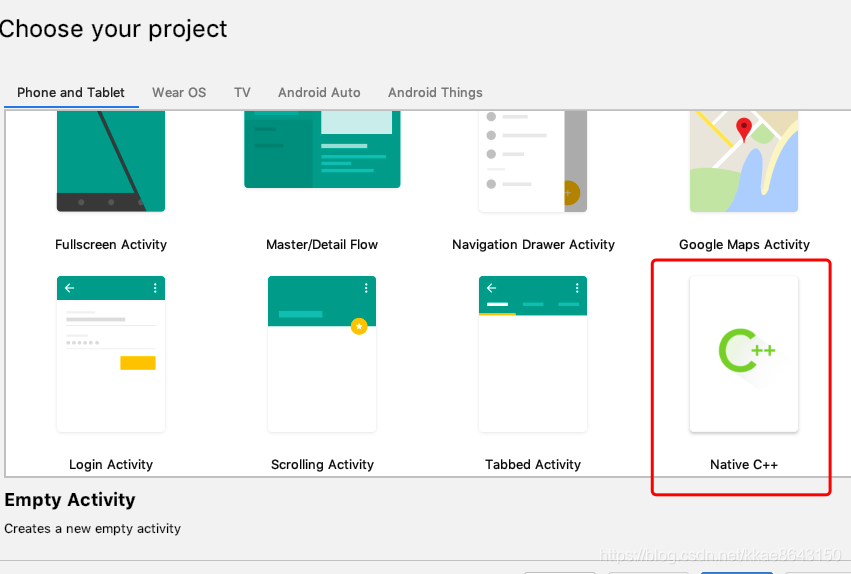Click the overflow dots in Login Activity preview
Viewport: 851px width, 574px height.
point(155,288)
